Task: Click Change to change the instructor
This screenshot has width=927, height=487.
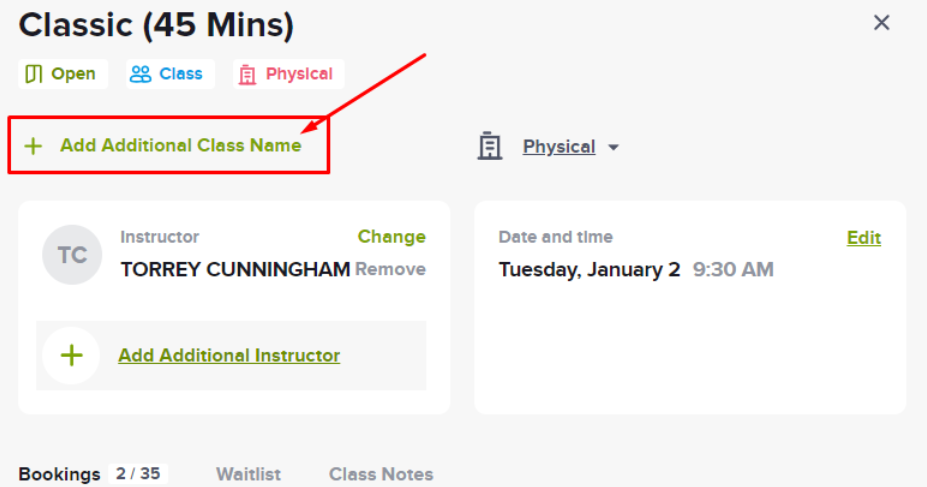Action: tap(391, 236)
